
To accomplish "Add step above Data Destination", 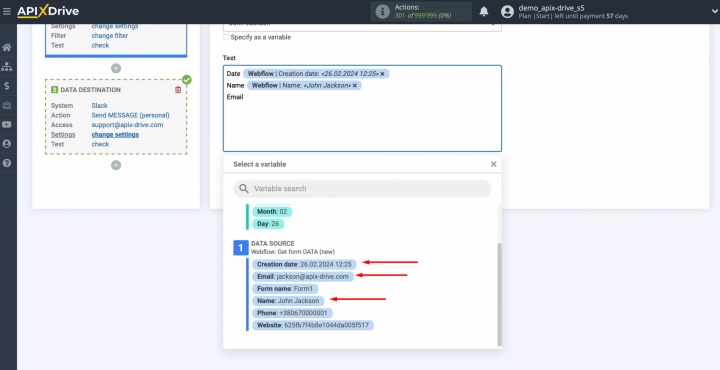I will [x=116, y=68].
